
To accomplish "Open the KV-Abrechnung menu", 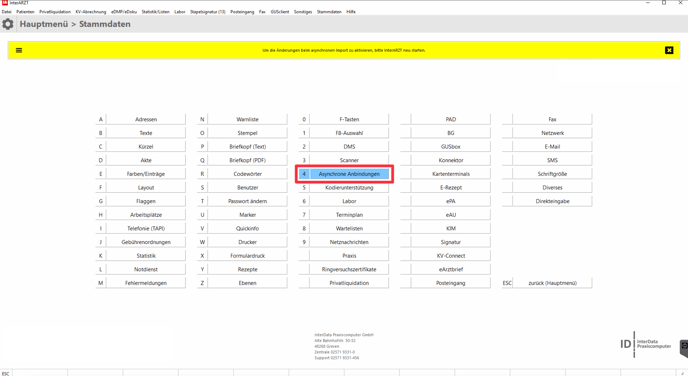I will pyautogui.click(x=91, y=12).
